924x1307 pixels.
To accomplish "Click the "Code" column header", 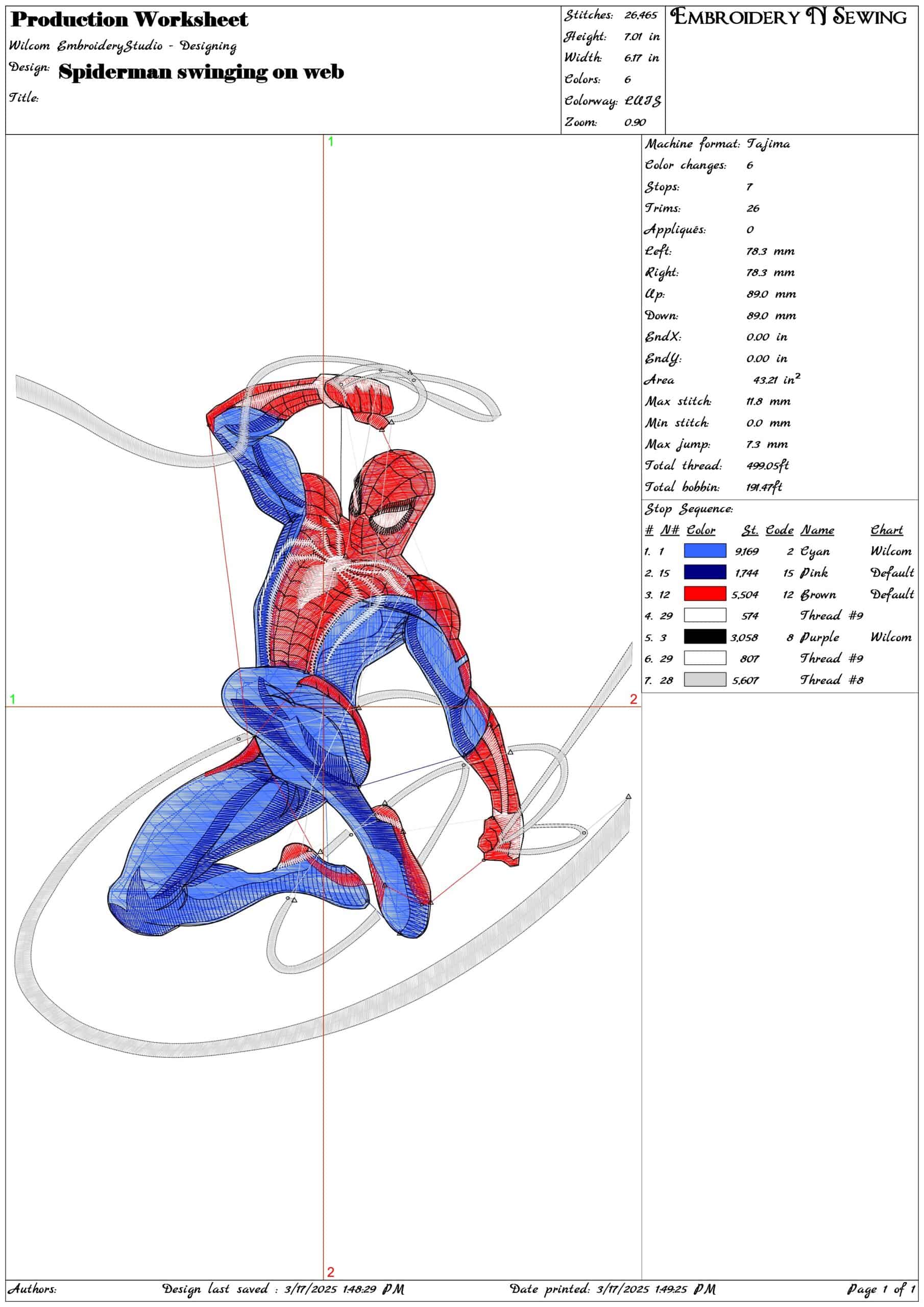I will 780,530.
